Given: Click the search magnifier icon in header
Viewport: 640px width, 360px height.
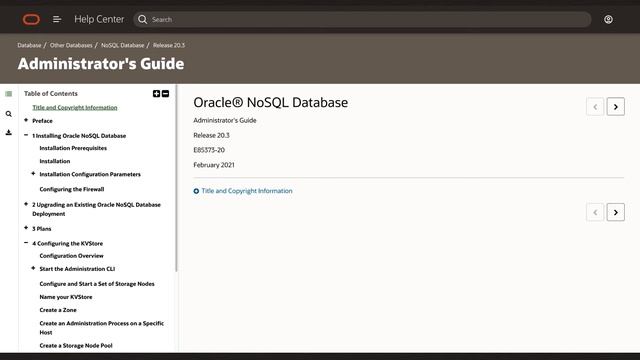Looking at the screenshot, I should click(x=142, y=19).
